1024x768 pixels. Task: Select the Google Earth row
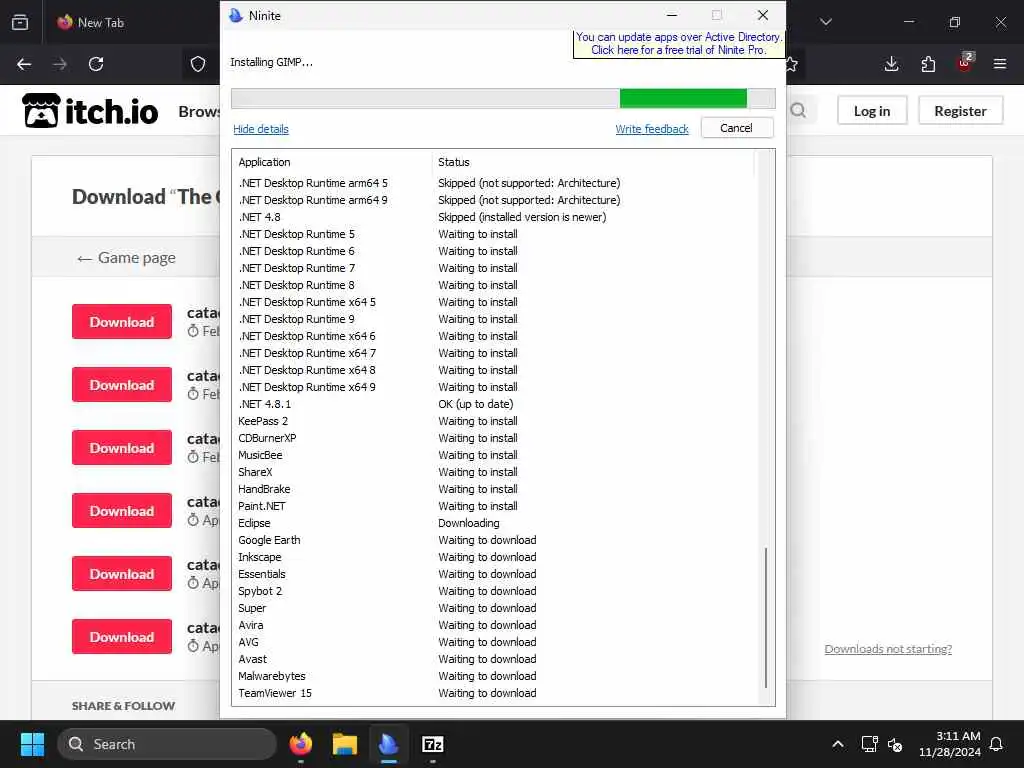click(496, 540)
